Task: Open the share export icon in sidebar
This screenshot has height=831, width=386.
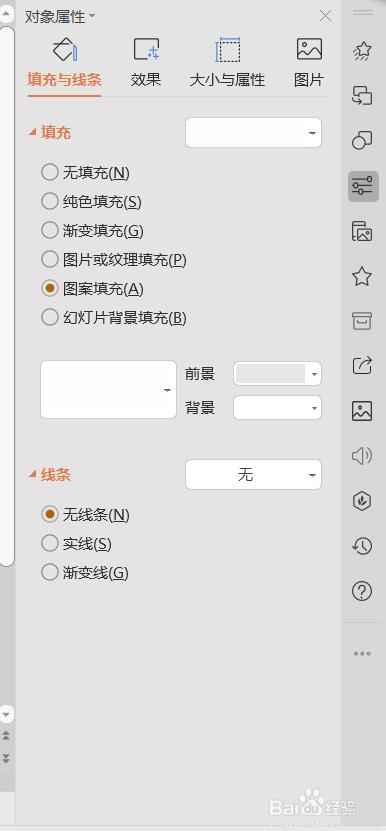Action: [362, 366]
